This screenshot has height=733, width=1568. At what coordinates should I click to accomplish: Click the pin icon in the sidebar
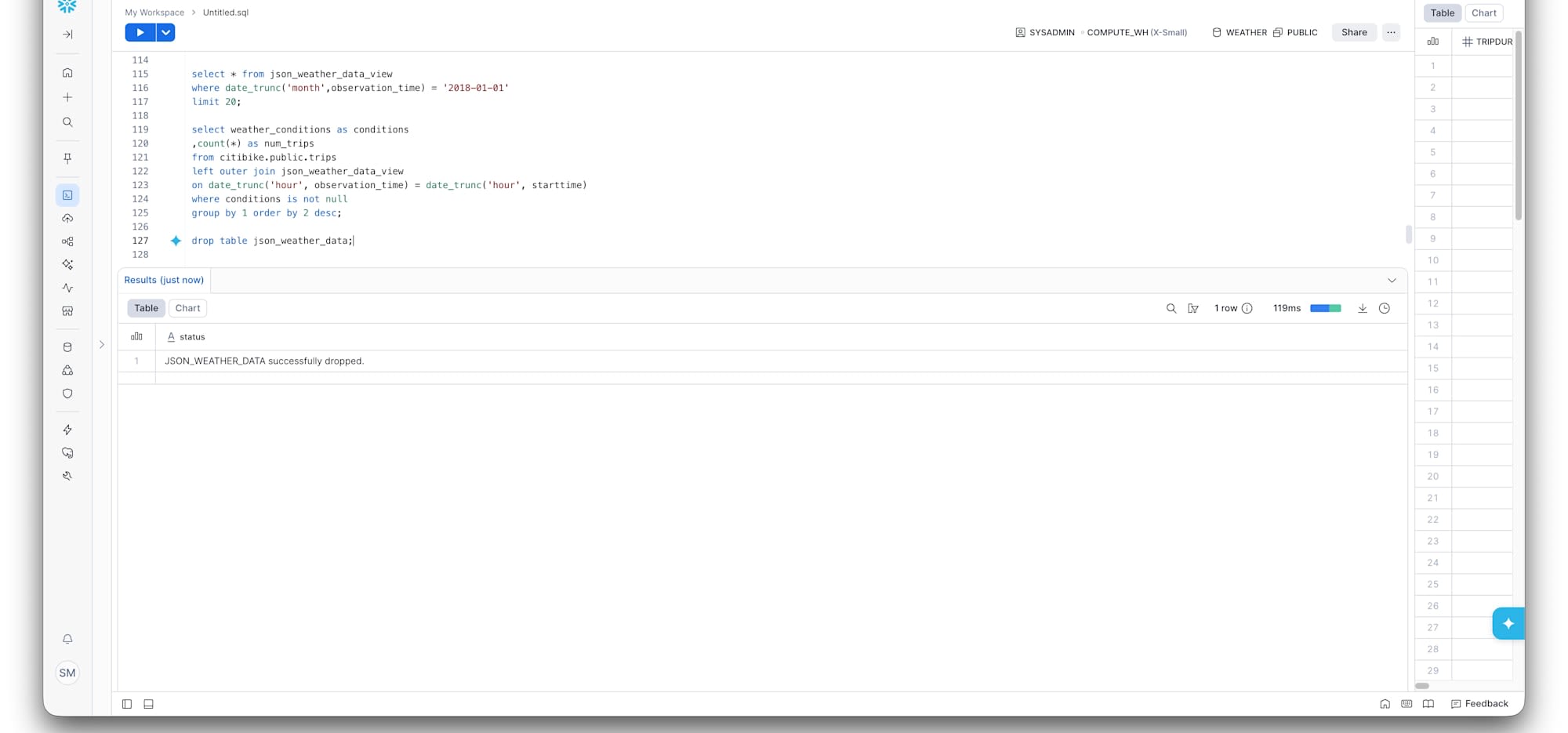tap(67, 158)
